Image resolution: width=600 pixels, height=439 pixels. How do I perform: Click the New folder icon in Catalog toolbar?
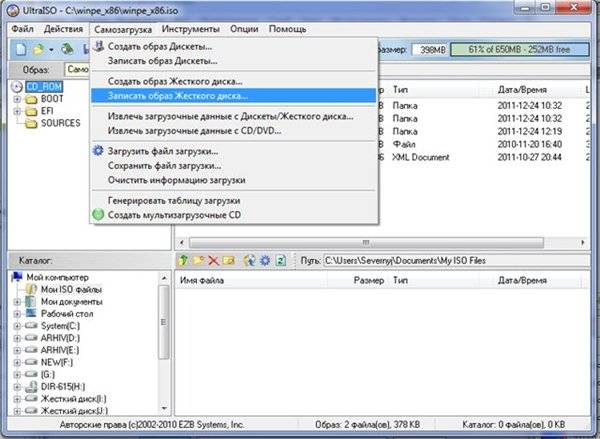coord(199,261)
